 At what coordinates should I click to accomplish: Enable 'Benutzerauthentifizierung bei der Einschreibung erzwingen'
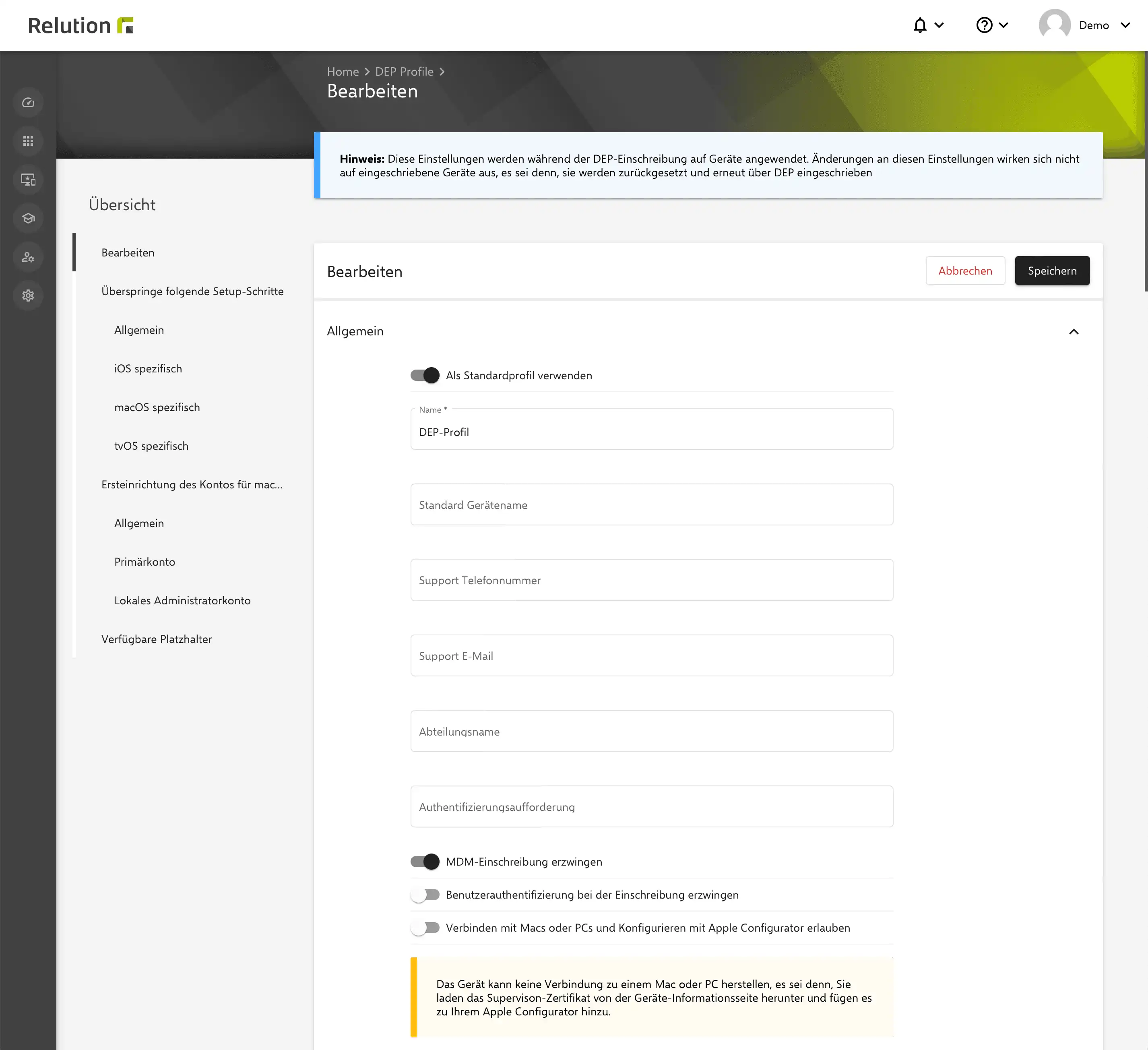425,895
